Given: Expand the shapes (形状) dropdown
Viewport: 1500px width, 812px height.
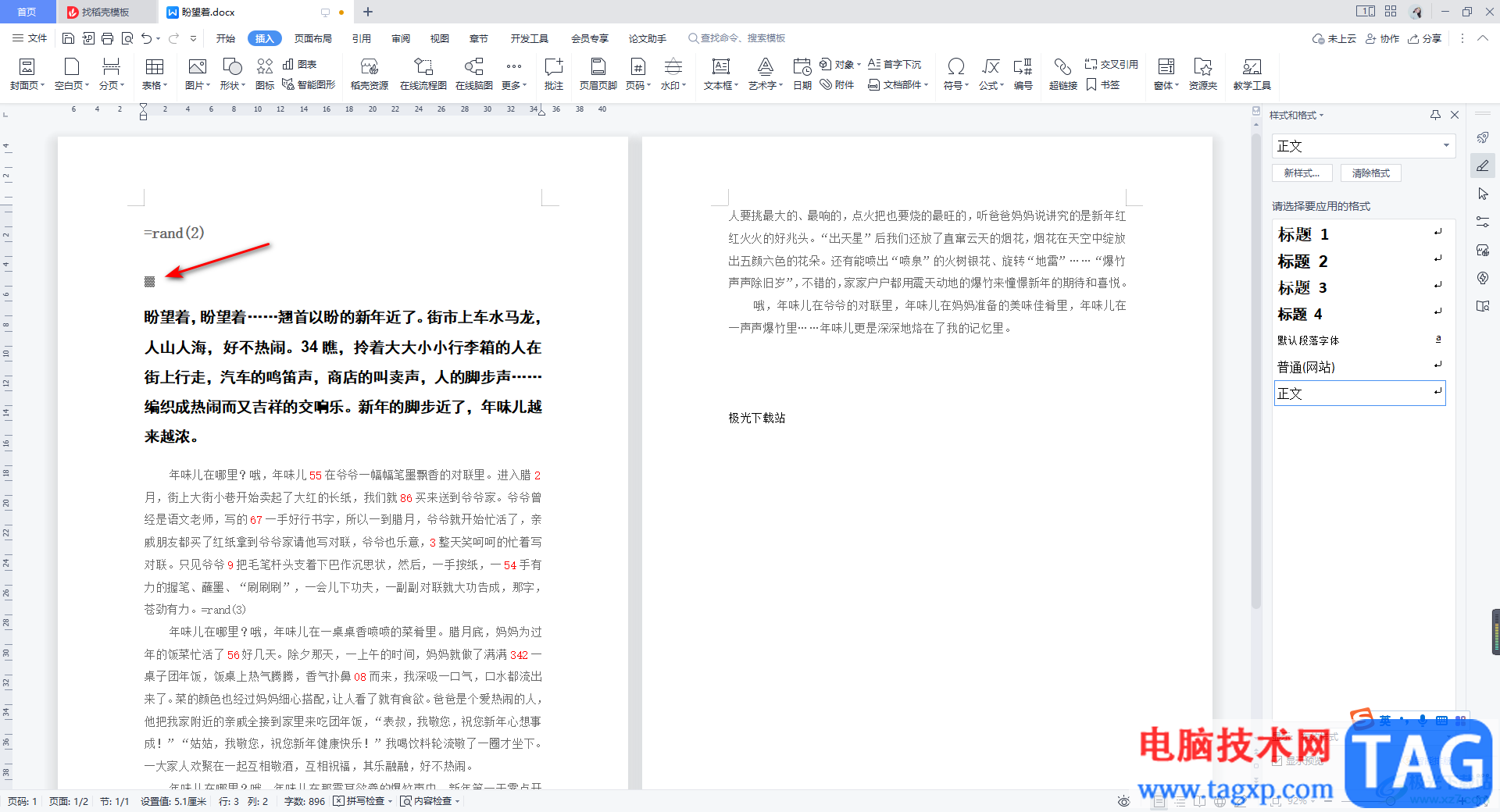Looking at the screenshot, I should click(x=233, y=85).
